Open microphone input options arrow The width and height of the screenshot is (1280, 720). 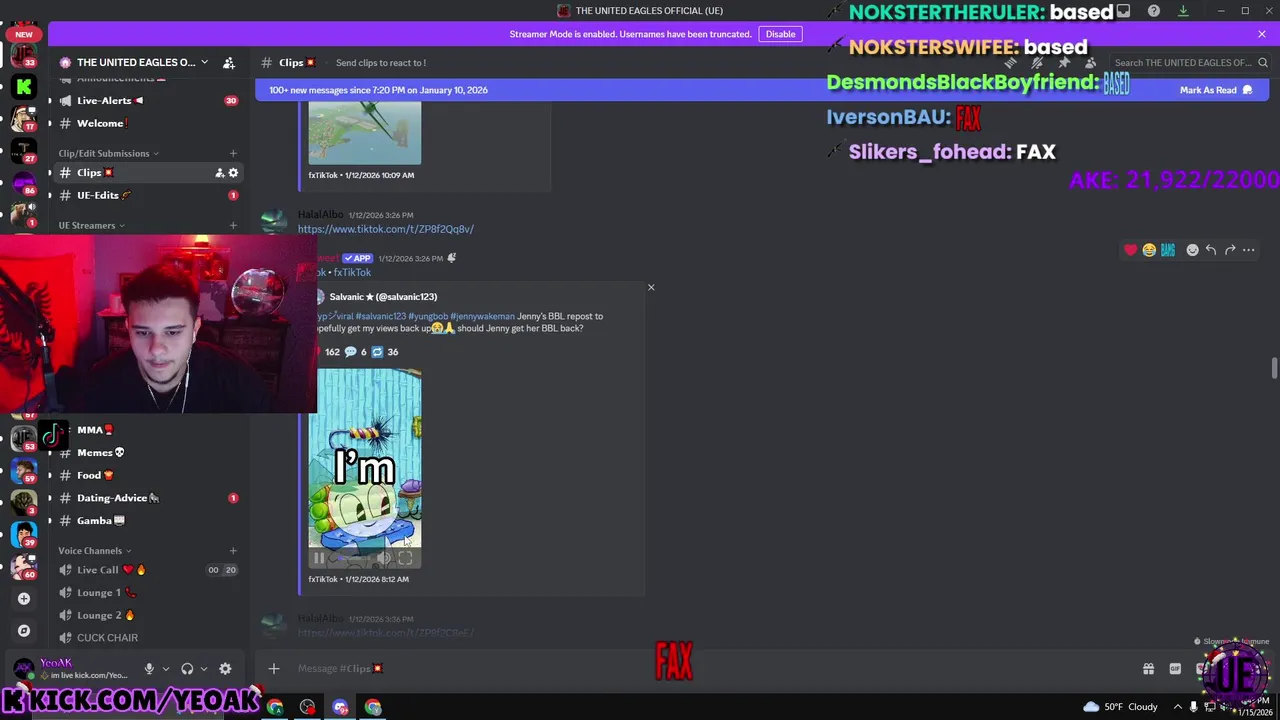point(166,669)
